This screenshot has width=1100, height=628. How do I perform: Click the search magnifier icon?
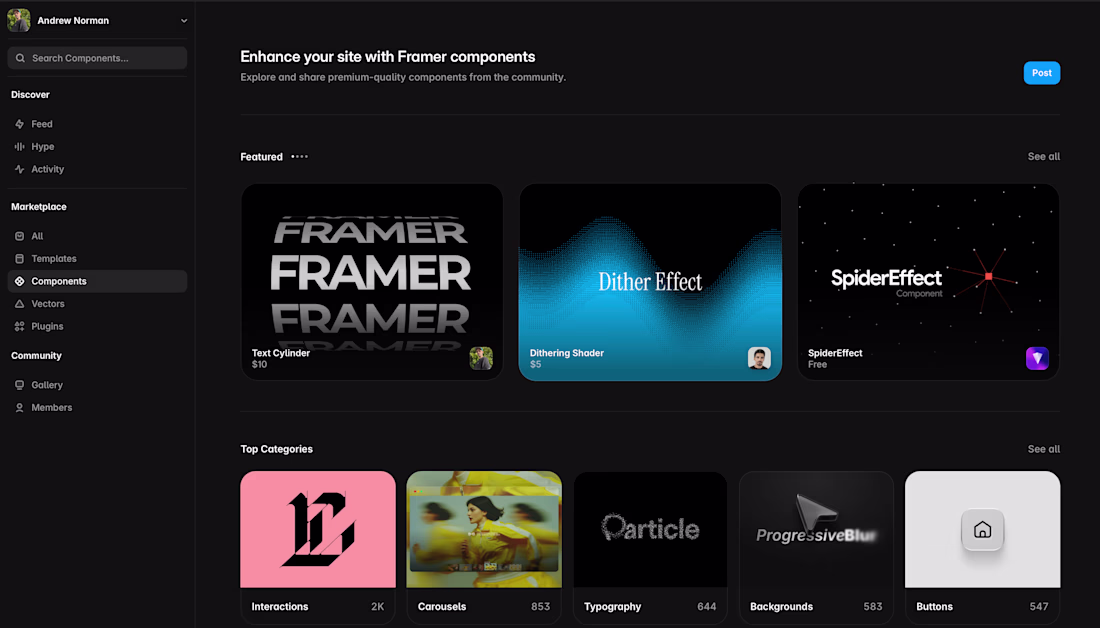[20, 58]
